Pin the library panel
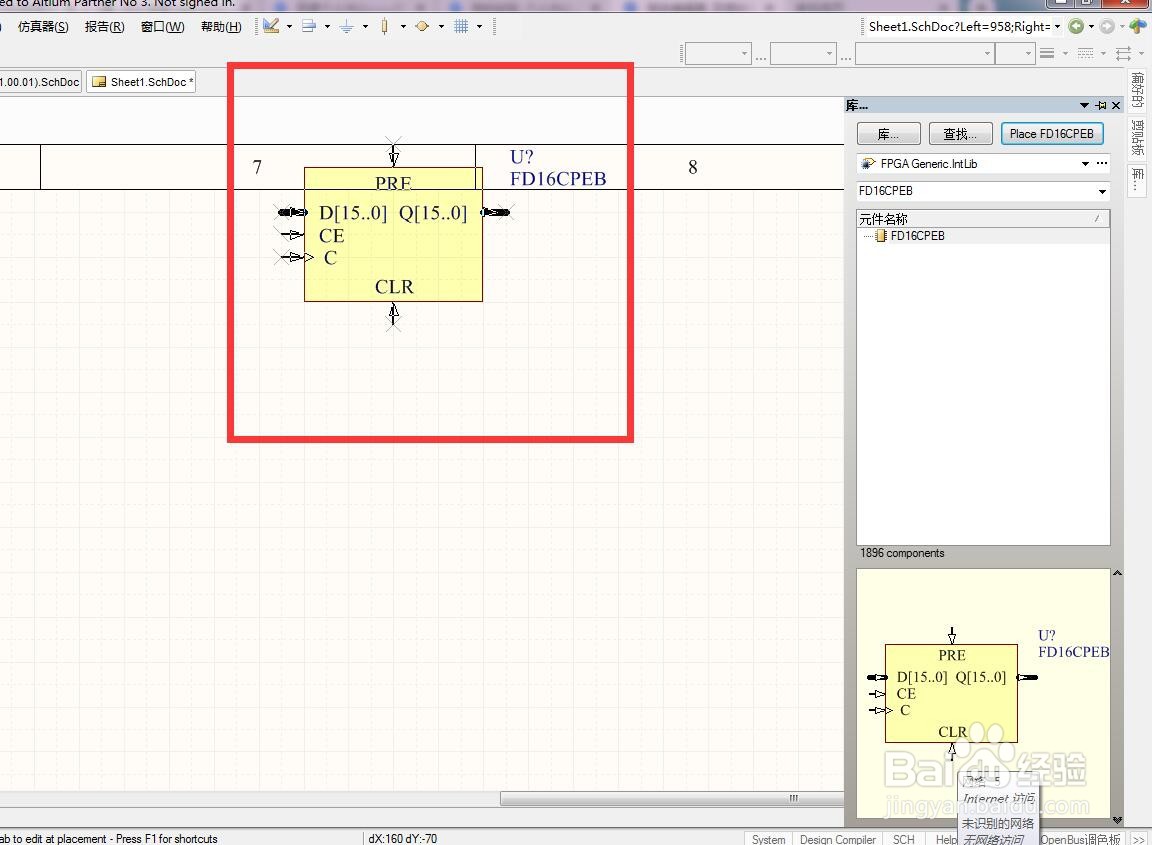 [x=1101, y=106]
